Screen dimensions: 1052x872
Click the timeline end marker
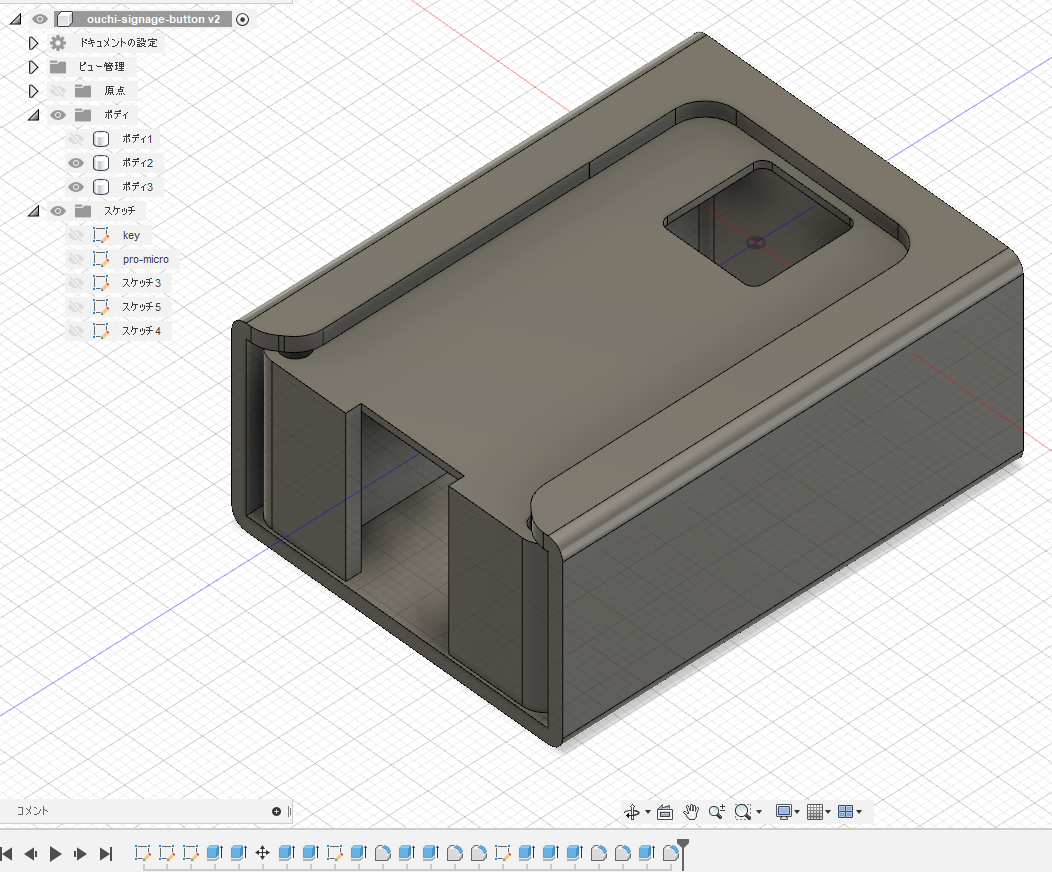(x=683, y=845)
